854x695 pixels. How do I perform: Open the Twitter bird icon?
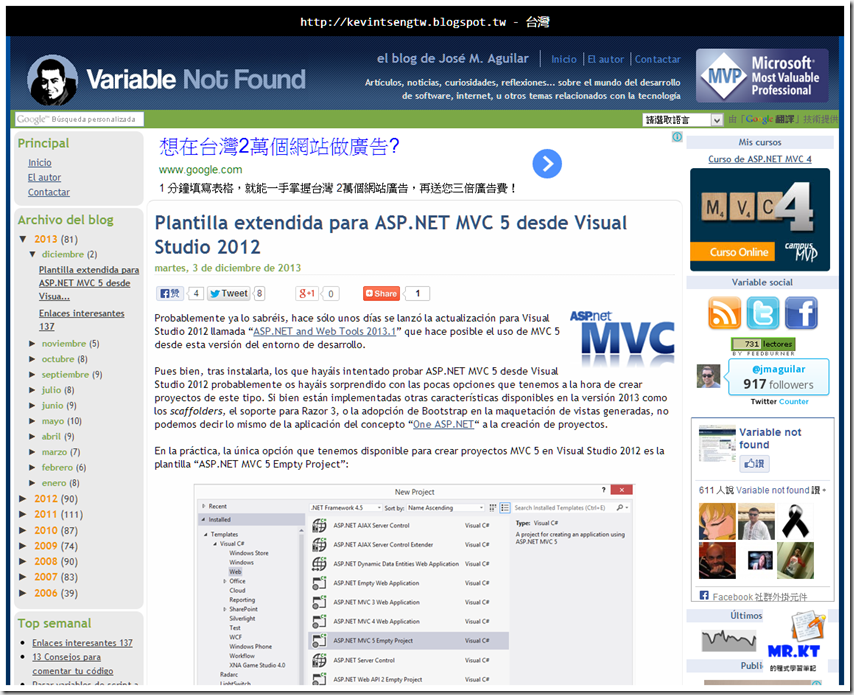tap(762, 313)
